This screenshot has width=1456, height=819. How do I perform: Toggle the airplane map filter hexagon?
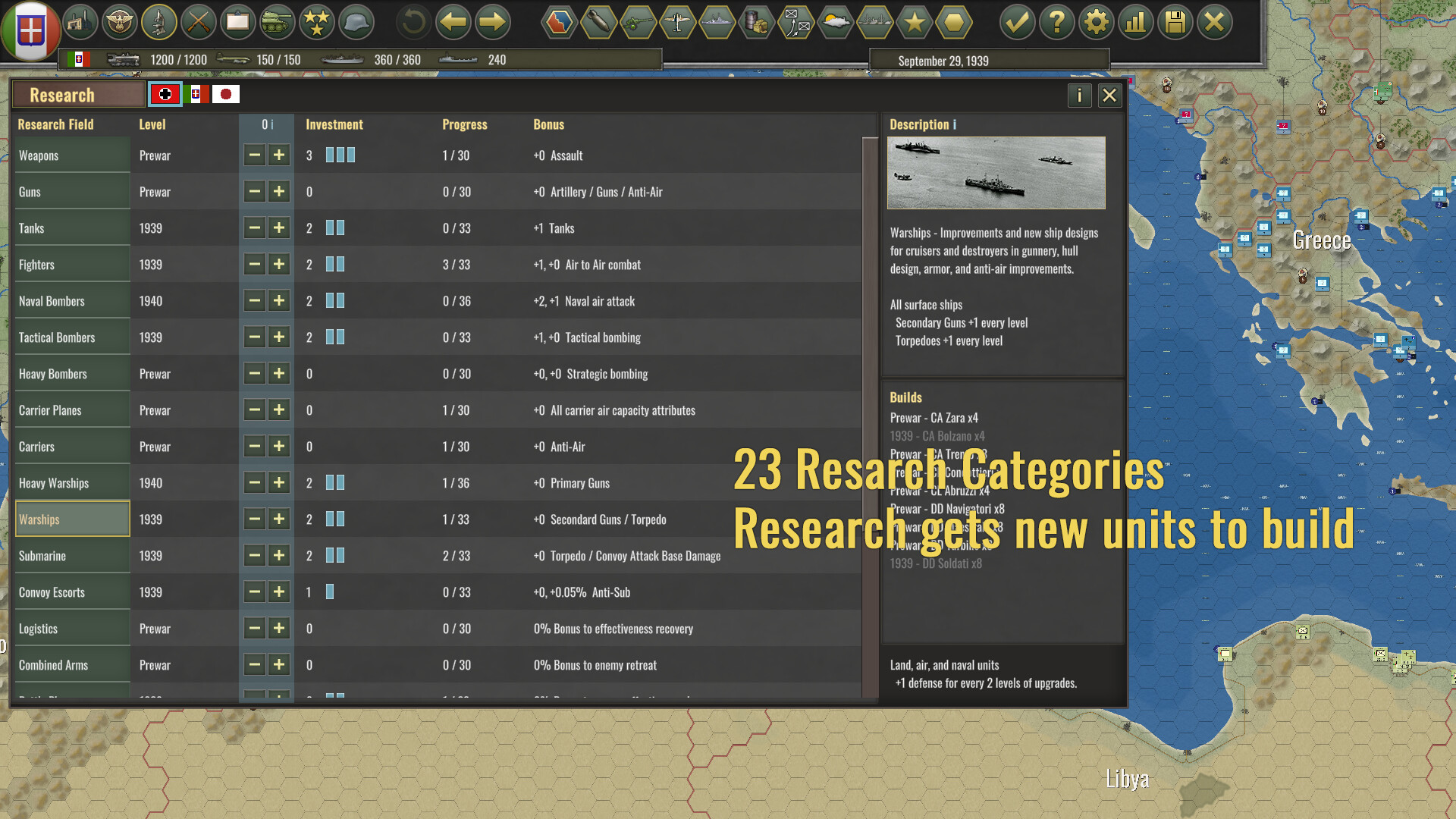point(678,22)
